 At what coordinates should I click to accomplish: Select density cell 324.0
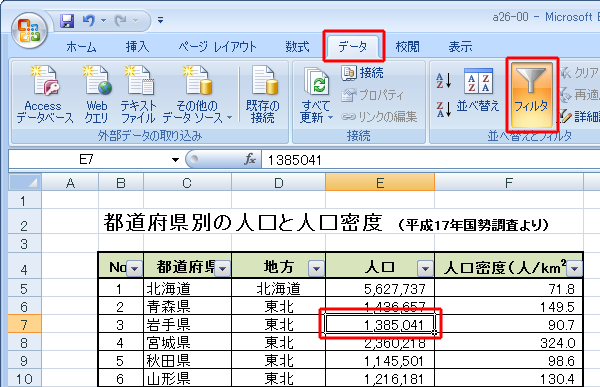(x=509, y=343)
